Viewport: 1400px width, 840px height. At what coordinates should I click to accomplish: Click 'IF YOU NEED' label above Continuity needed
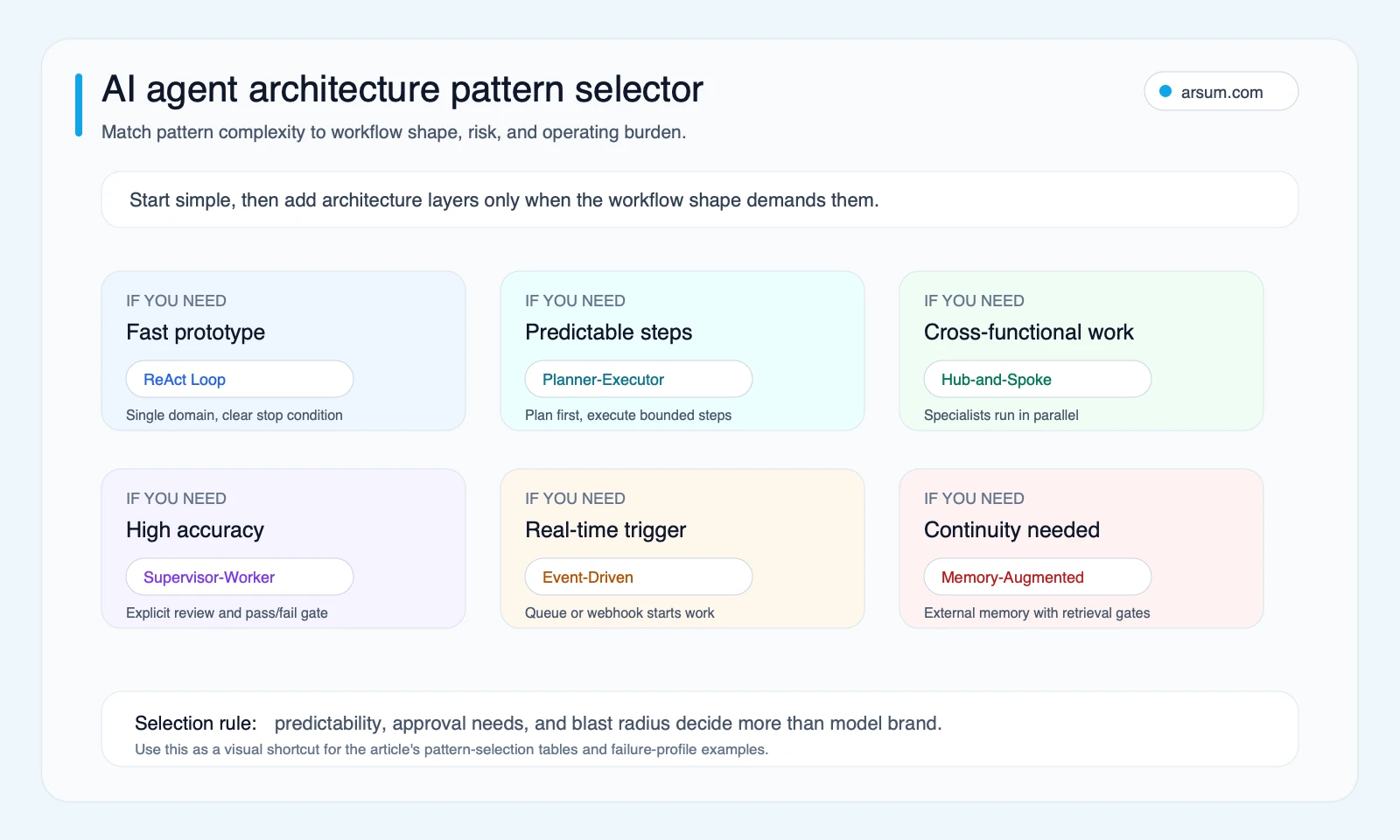(x=974, y=499)
